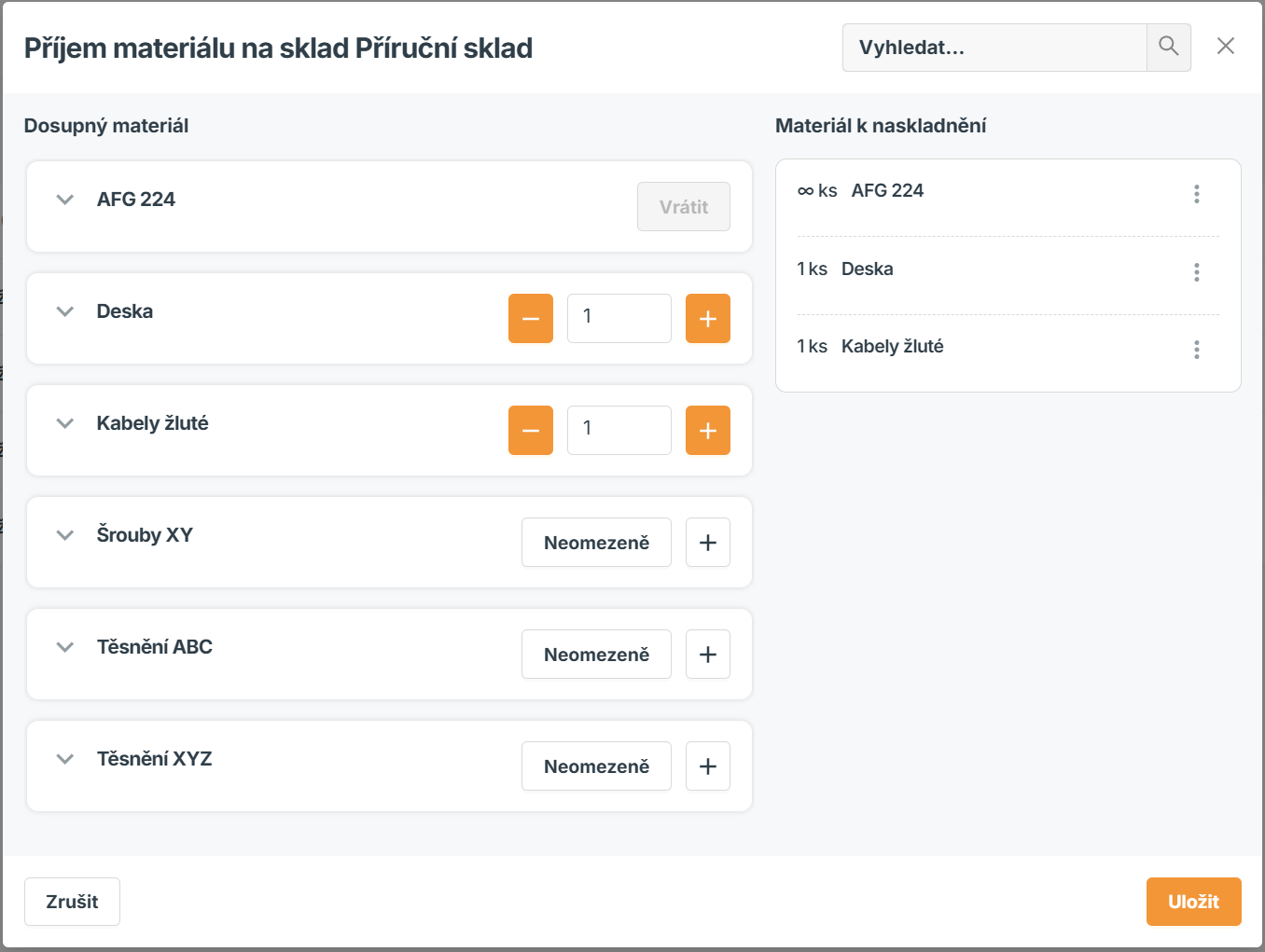
Task: Click the plus icon next to Šrouby XY
Action: (707, 542)
